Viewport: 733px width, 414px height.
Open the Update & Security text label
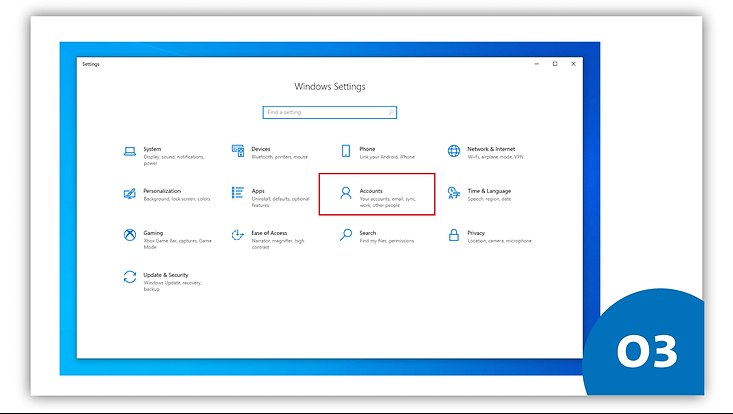click(x=166, y=274)
